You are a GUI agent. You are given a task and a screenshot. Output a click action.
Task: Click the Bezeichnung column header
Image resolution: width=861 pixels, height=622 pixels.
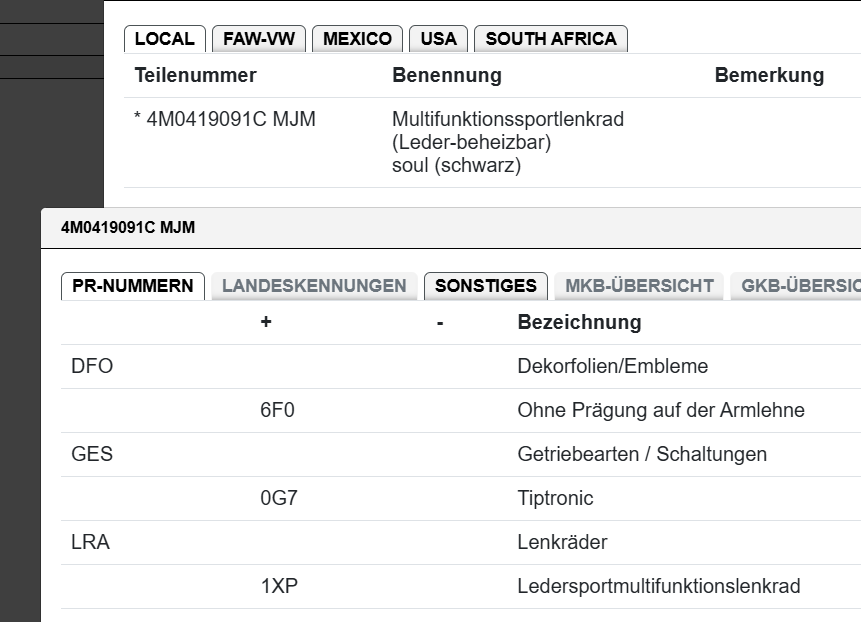pos(579,323)
